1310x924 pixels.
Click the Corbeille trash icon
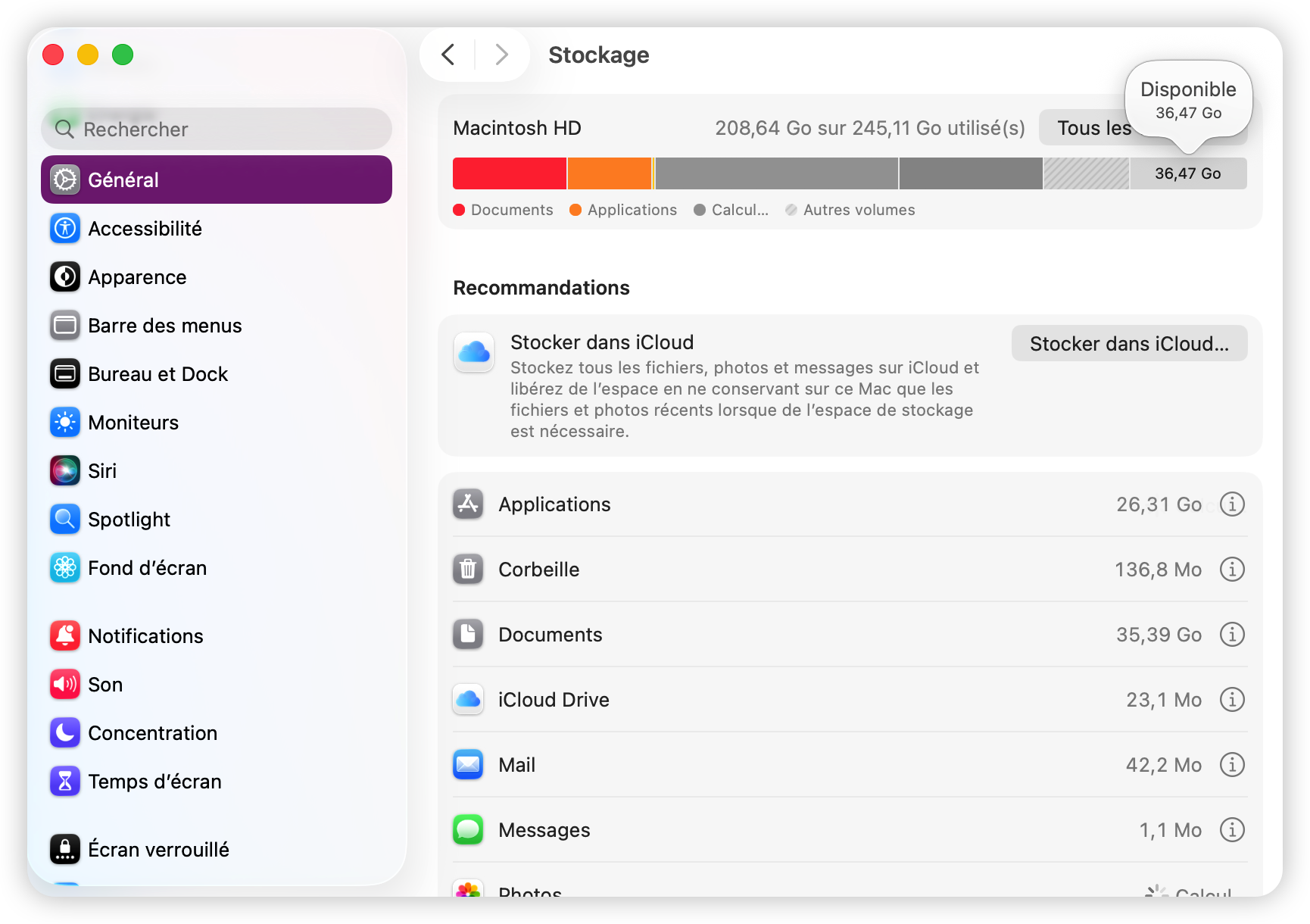(468, 569)
